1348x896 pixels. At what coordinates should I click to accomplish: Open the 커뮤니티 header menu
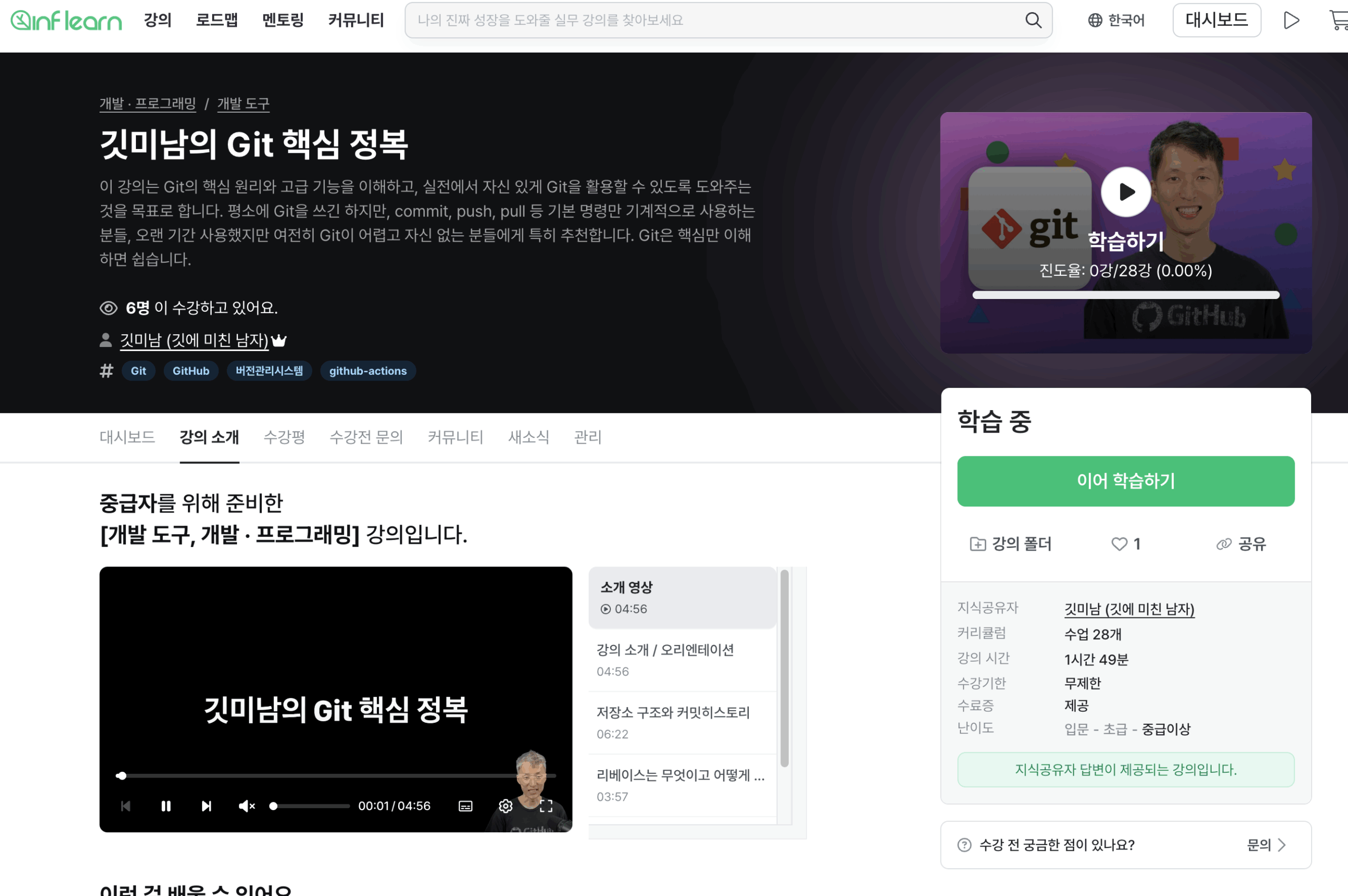pos(356,21)
